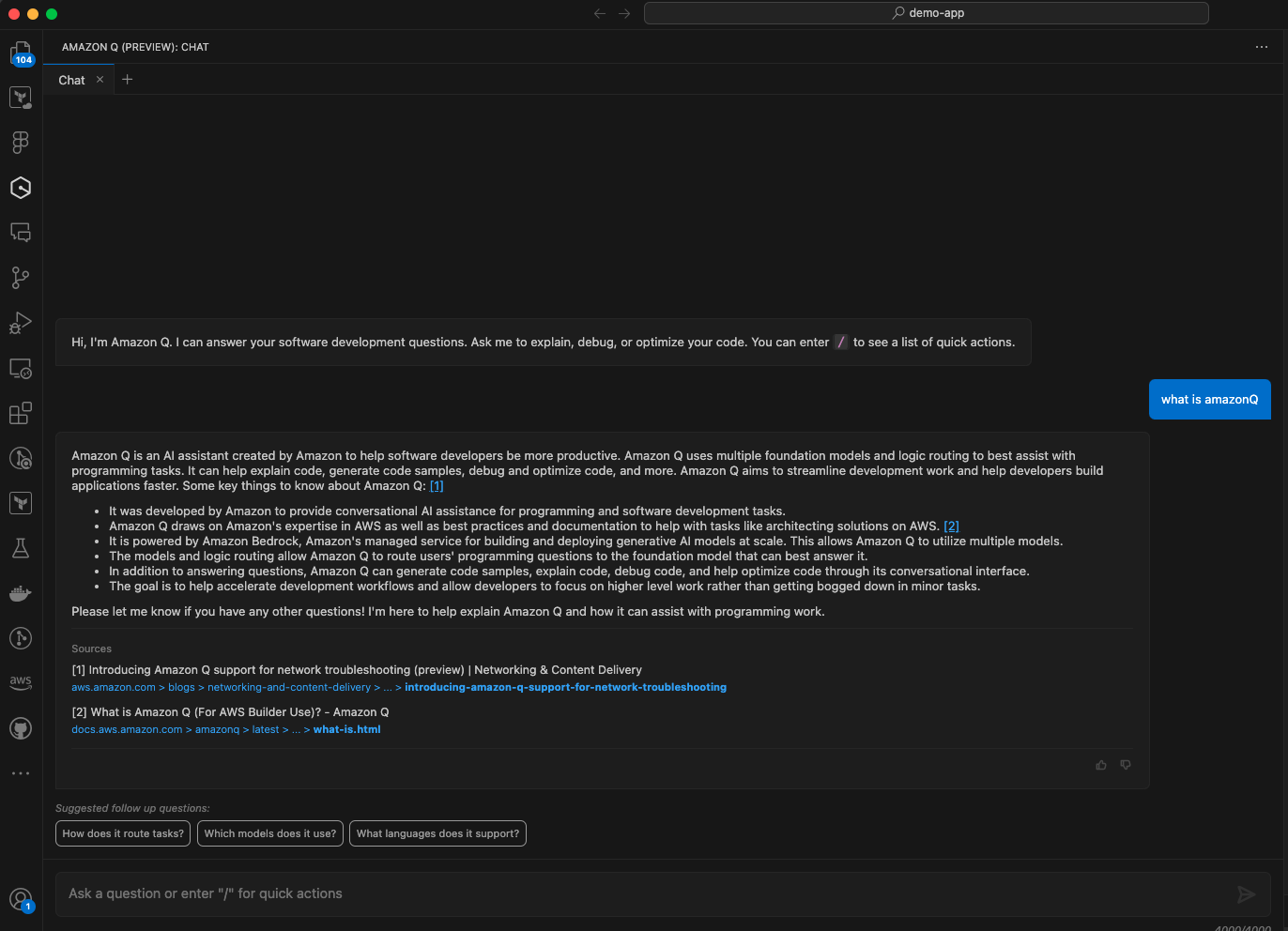Viewport: 1288px width, 931px height.
Task: Open the Extensions view
Action: point(21,413)
